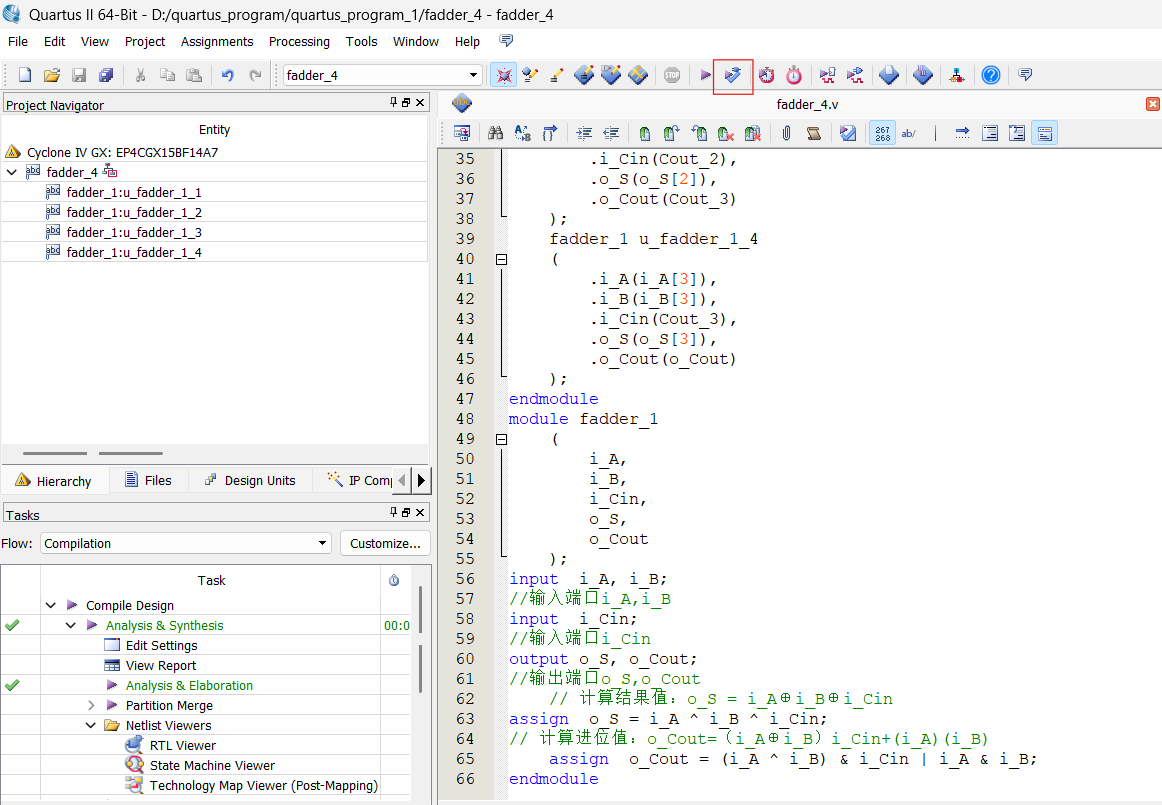Select the Hierarchy tab
The height and width of the screenshot is (805, 1162).
tap(54, 481)
